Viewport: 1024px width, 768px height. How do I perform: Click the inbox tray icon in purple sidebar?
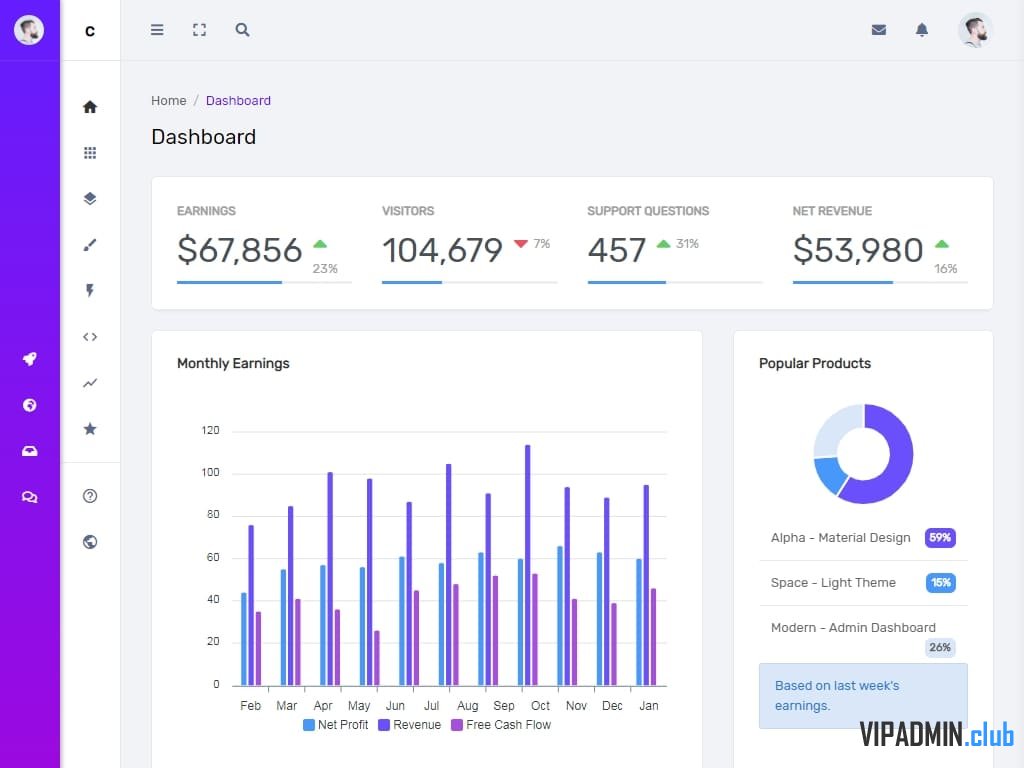click(x=29, y=451)
